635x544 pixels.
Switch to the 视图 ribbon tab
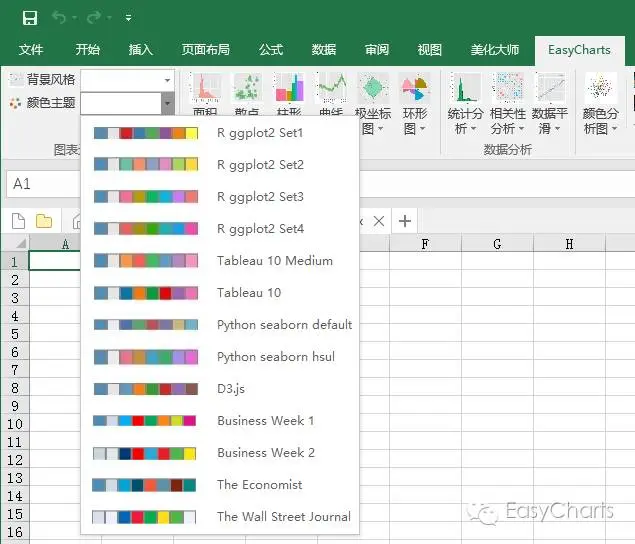(429, 50)
